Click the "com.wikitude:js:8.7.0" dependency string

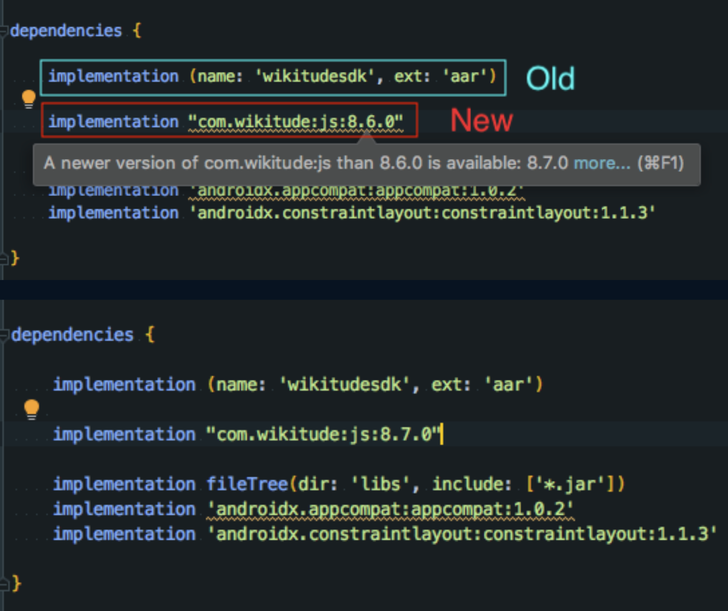pos(323,435)
